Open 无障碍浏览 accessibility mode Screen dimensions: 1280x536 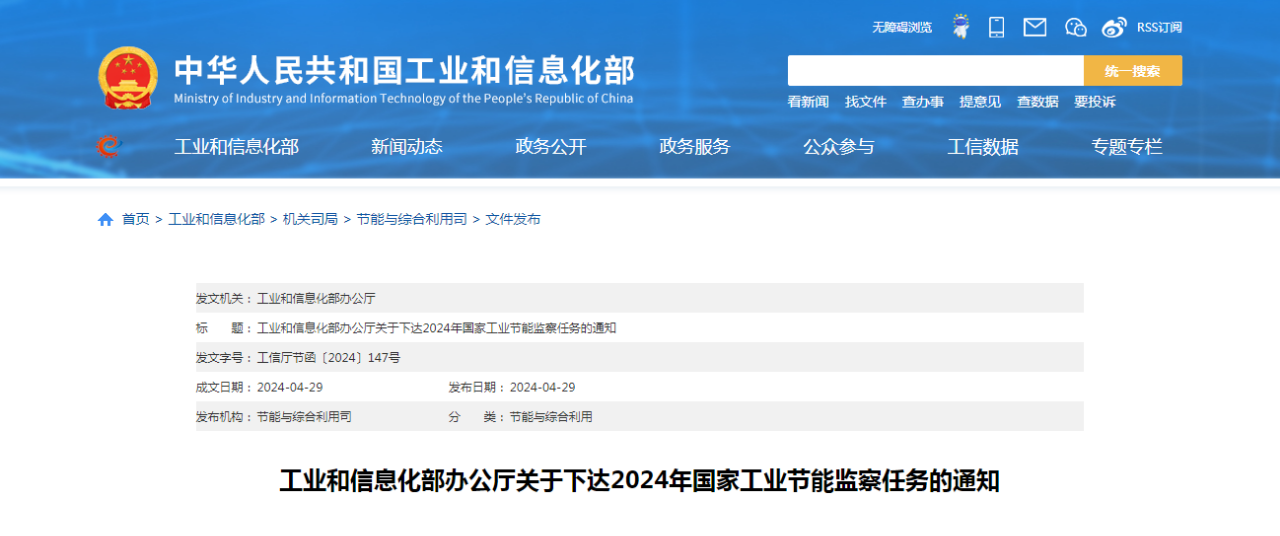[x=901, y=27]
